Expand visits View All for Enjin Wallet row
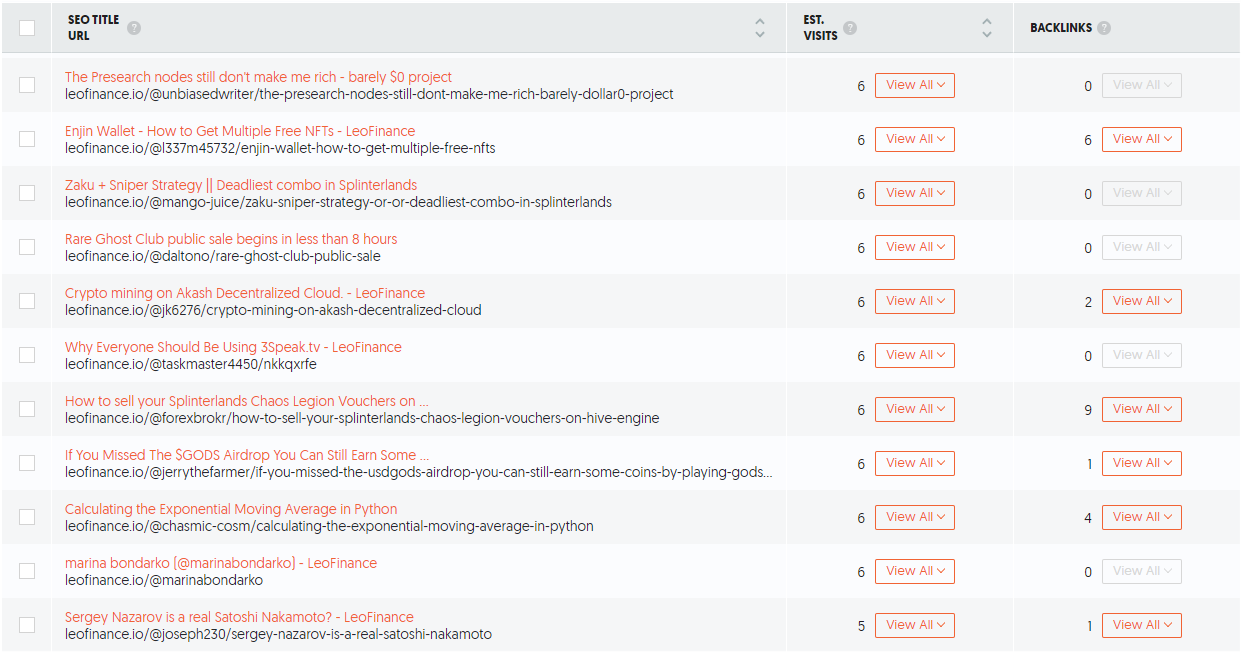This screenshot has height=652, width=1241. [915, 139]
